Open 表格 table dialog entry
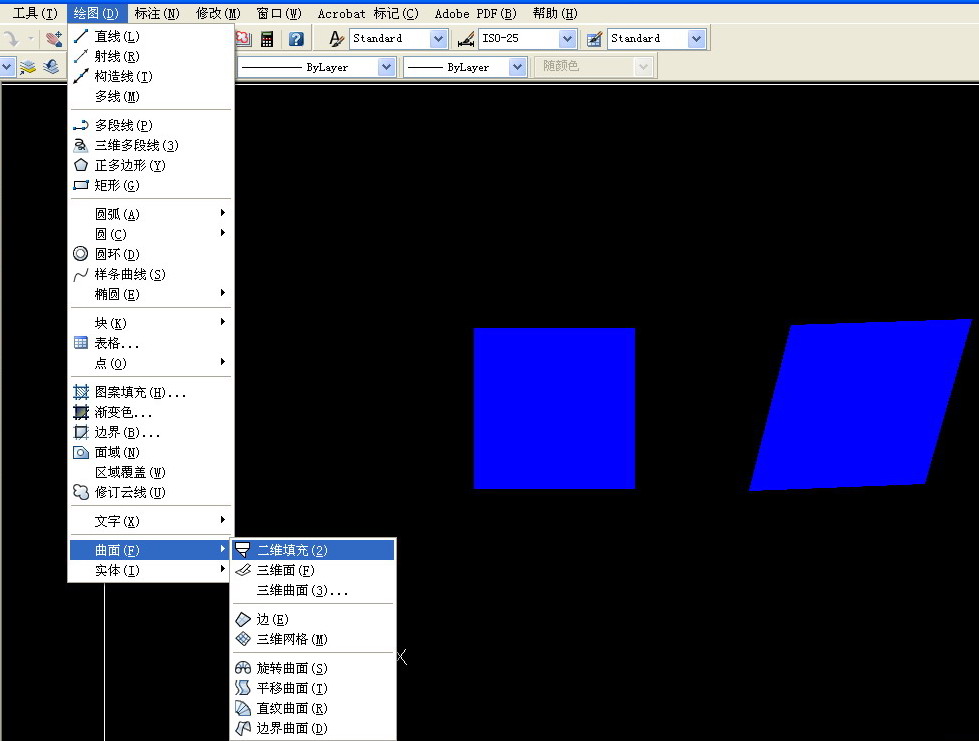 click(x=150, y=343)
